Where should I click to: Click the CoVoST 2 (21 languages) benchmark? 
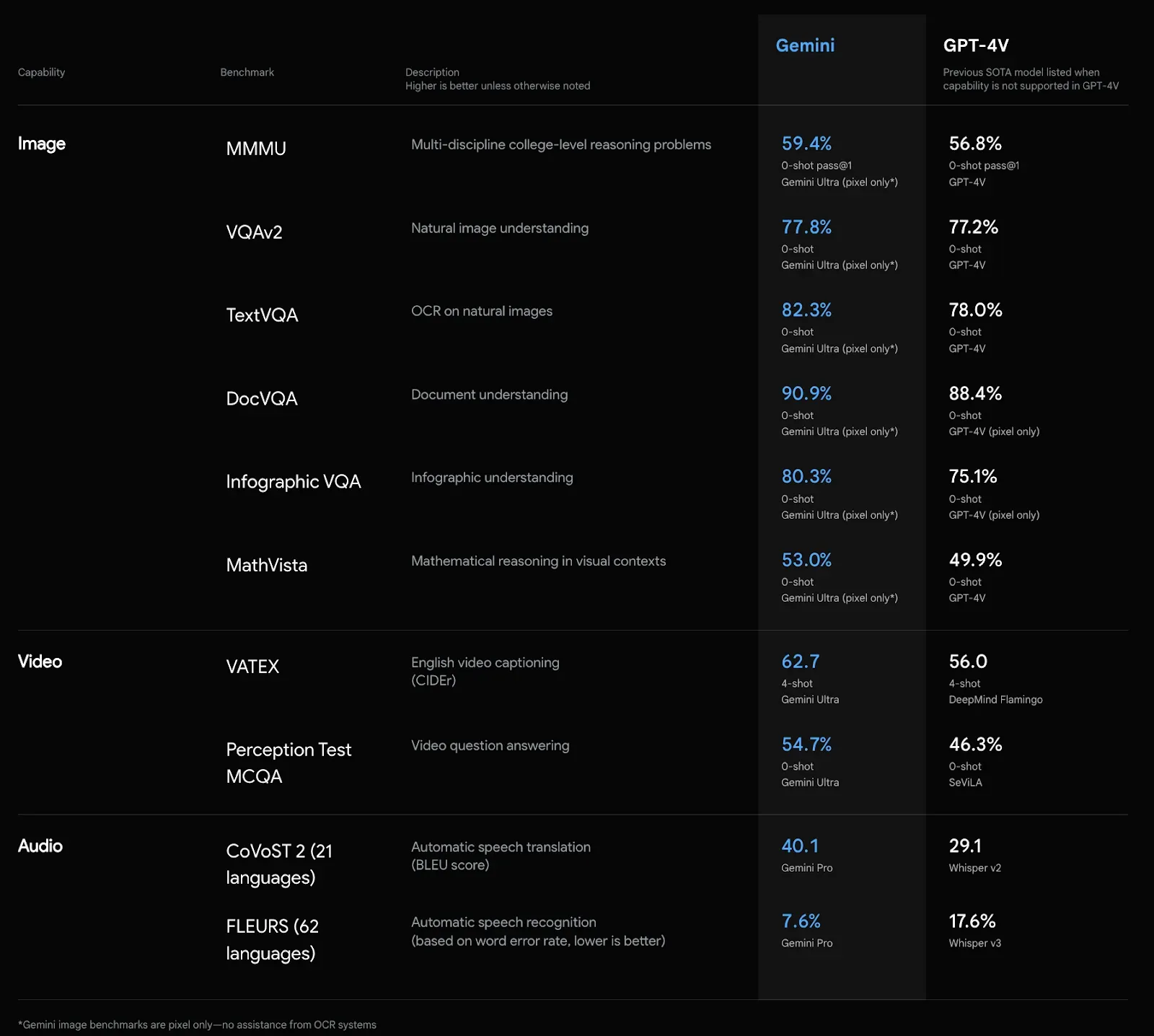pyautogui.click(x=279, y=864)
